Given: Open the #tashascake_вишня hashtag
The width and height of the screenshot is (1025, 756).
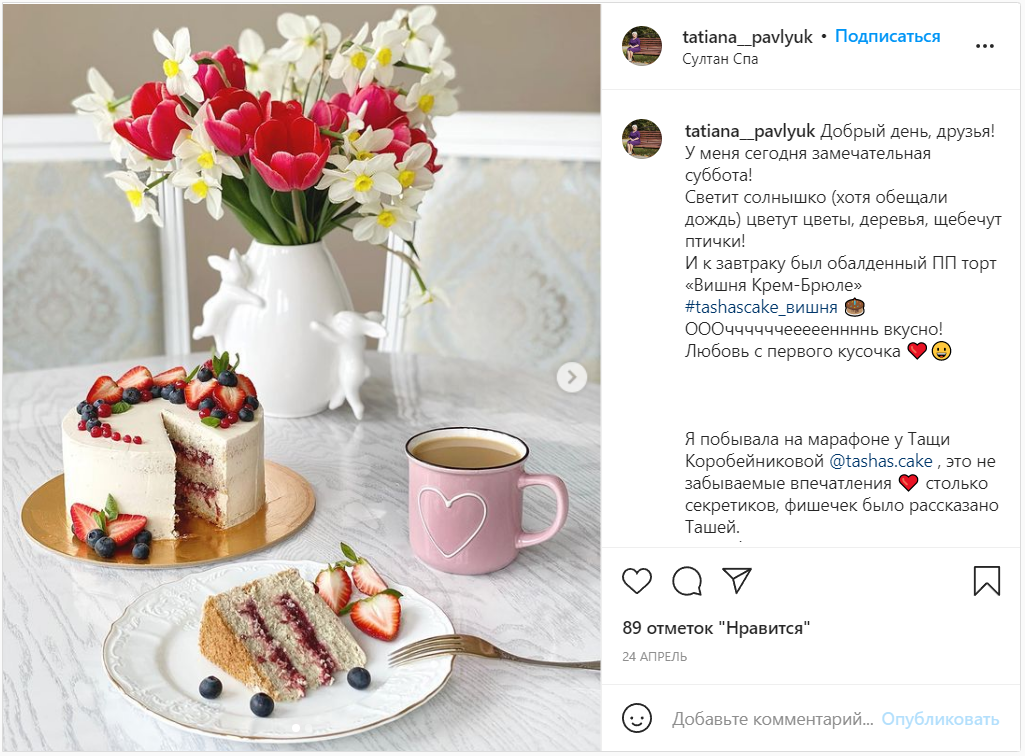Looking at the screenshot, I should [x=761, y=307].
